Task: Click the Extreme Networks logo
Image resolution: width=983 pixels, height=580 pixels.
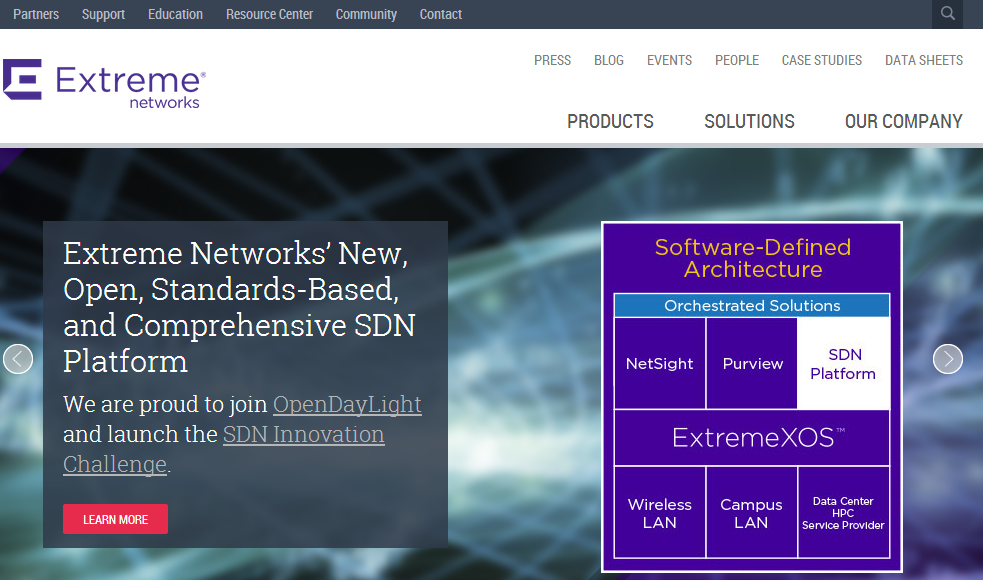Action: click(104, 83)
